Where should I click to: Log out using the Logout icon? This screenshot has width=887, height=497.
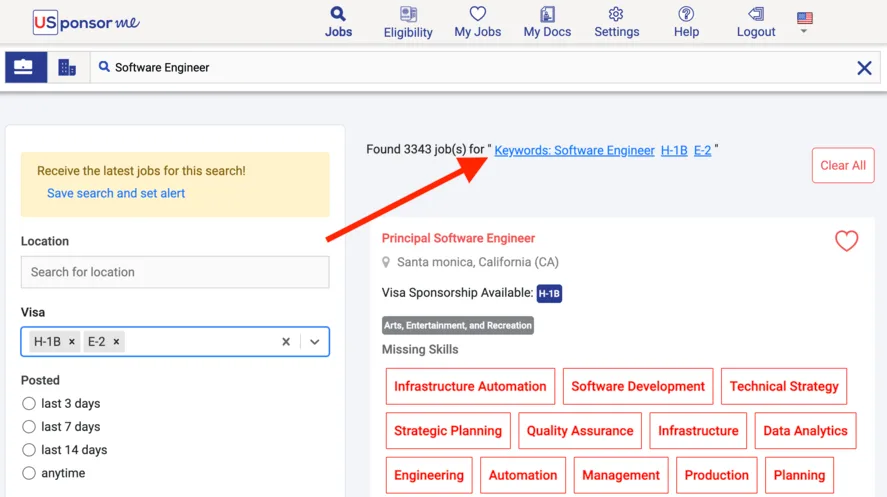pyautogui.click(x=756, y=22)
